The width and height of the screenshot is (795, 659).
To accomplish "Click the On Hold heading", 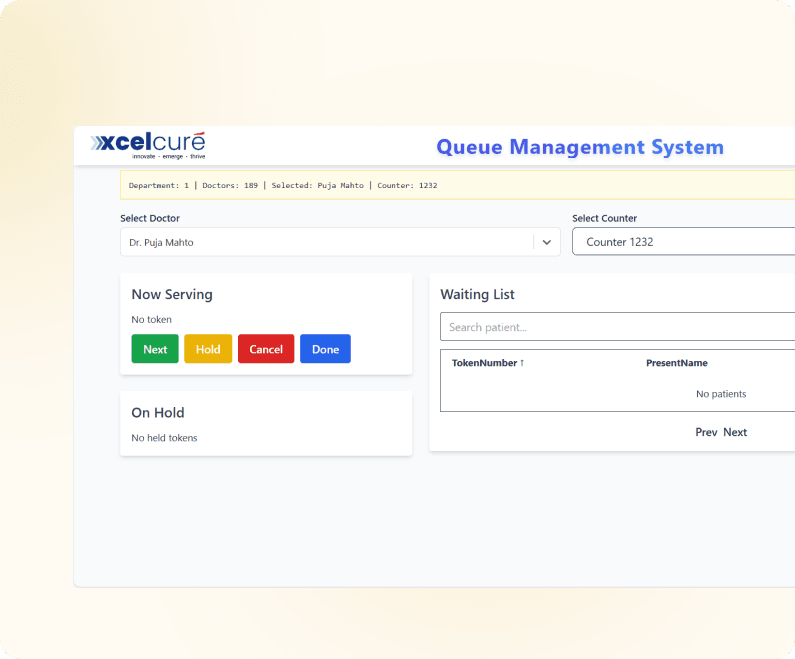I will [x=158, y=413].
